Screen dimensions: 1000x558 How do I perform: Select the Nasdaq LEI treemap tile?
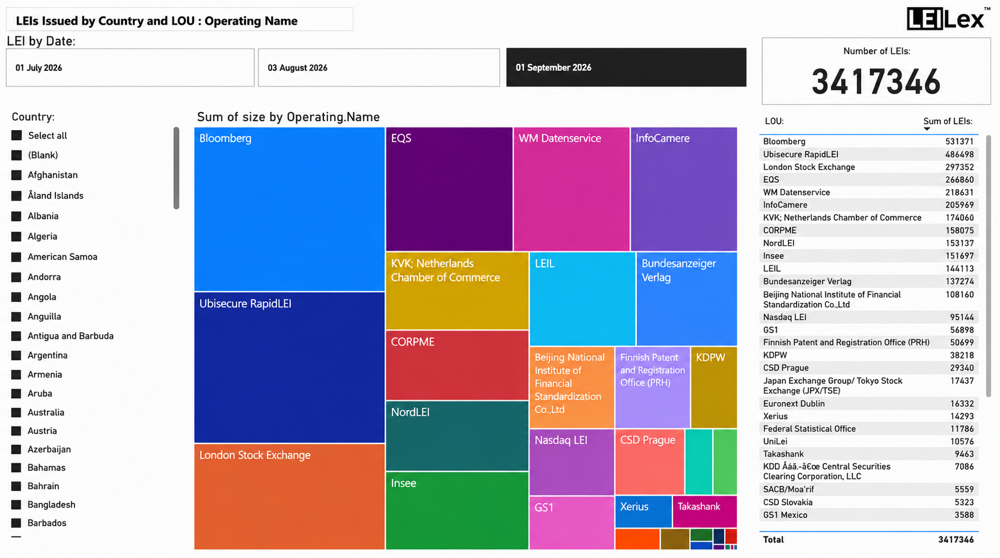pos(572,462)
